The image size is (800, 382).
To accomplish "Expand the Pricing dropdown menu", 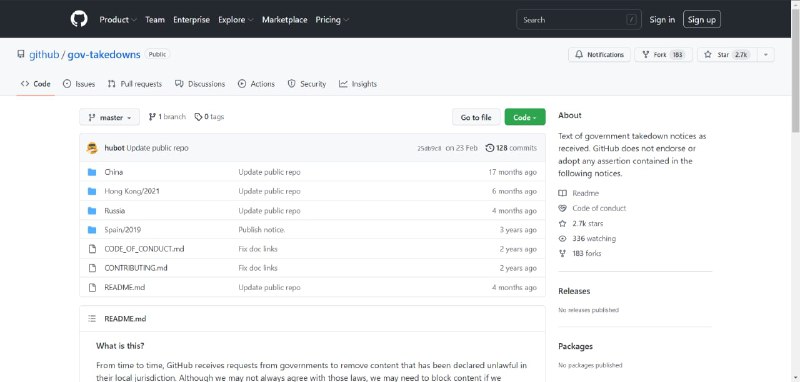I will [332, 20].
